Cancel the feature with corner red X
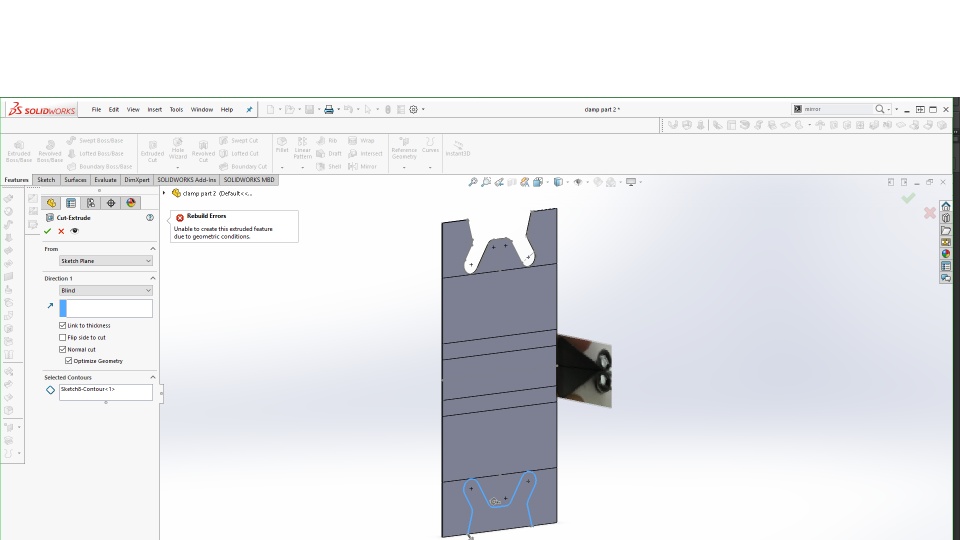Viewport: 960px width, 540px height. coord(930,212)
